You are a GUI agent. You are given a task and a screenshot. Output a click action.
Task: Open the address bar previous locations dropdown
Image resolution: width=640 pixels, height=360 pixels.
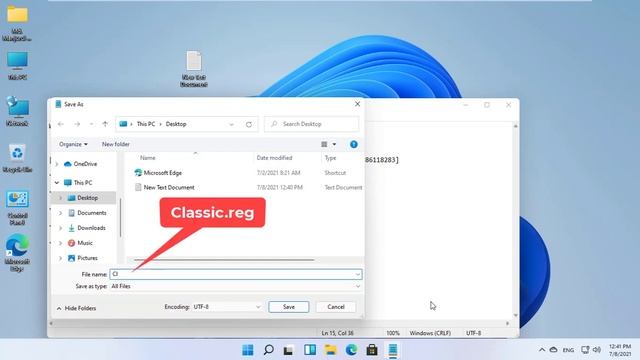coord(231,124)
